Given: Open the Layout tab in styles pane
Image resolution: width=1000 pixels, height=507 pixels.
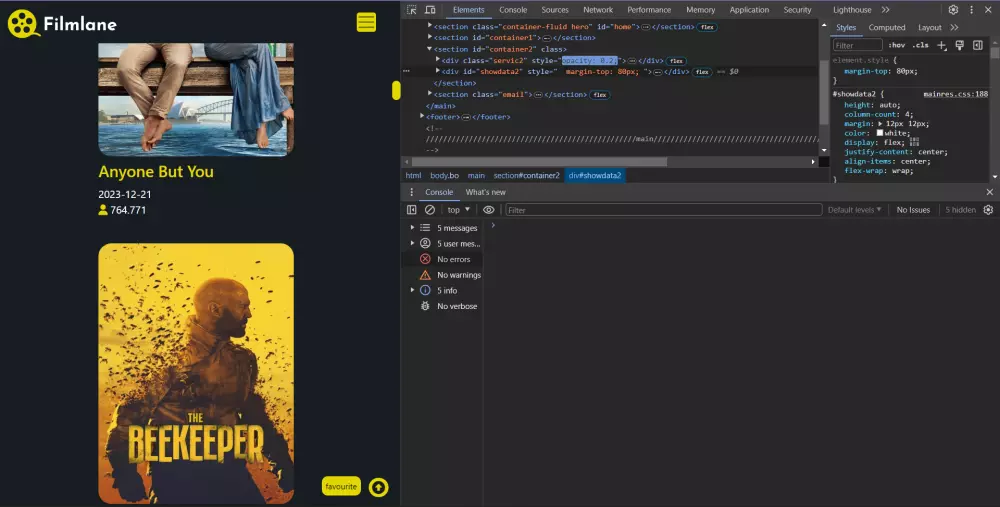Looking at the screenshot, I should tap(930, 27).
